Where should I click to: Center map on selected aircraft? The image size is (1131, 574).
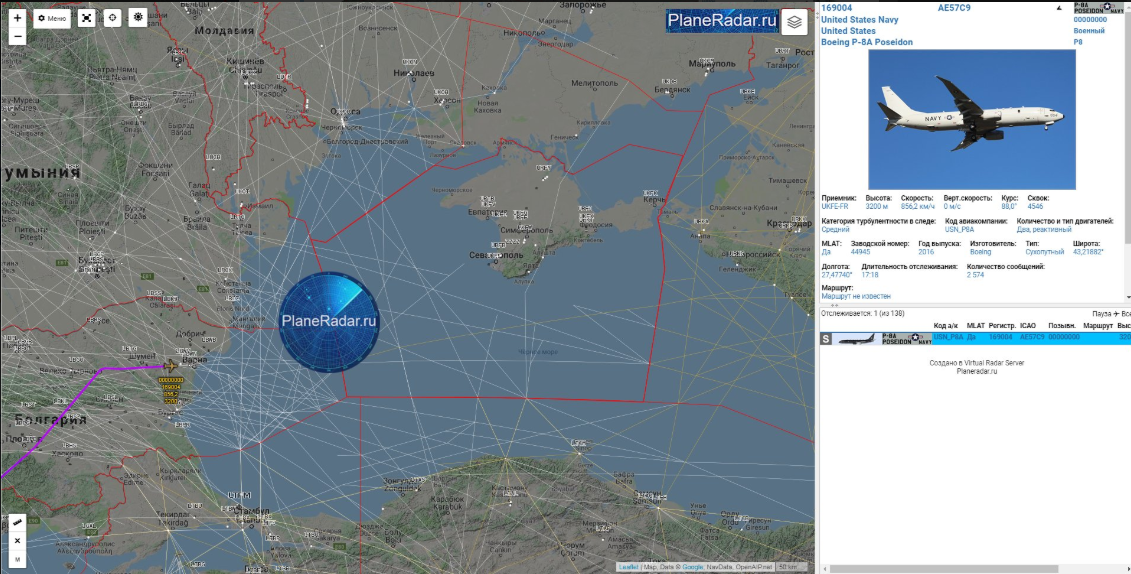pos(112,18)
